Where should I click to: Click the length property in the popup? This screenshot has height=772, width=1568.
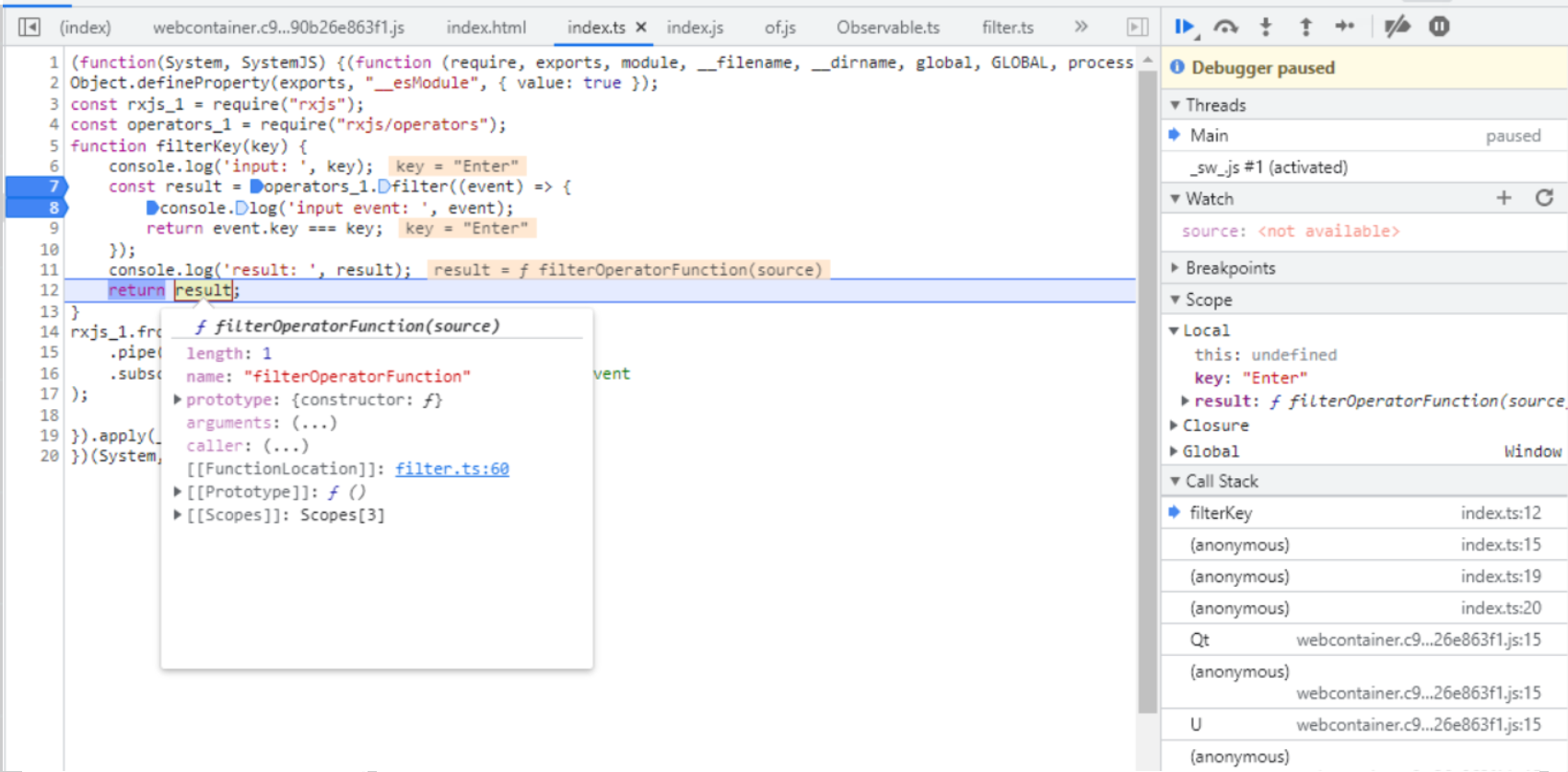[x=228, y=354]
